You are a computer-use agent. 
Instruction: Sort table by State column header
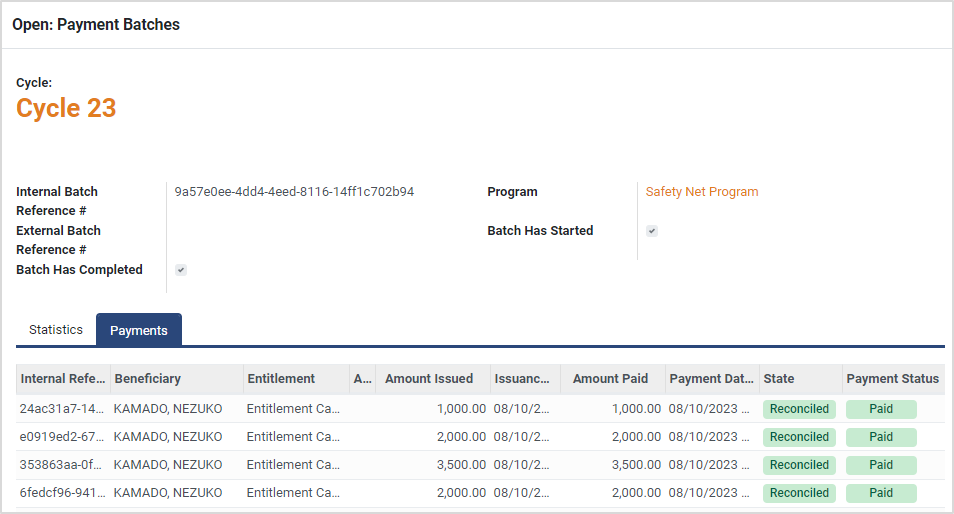click(x=779, y=379)
